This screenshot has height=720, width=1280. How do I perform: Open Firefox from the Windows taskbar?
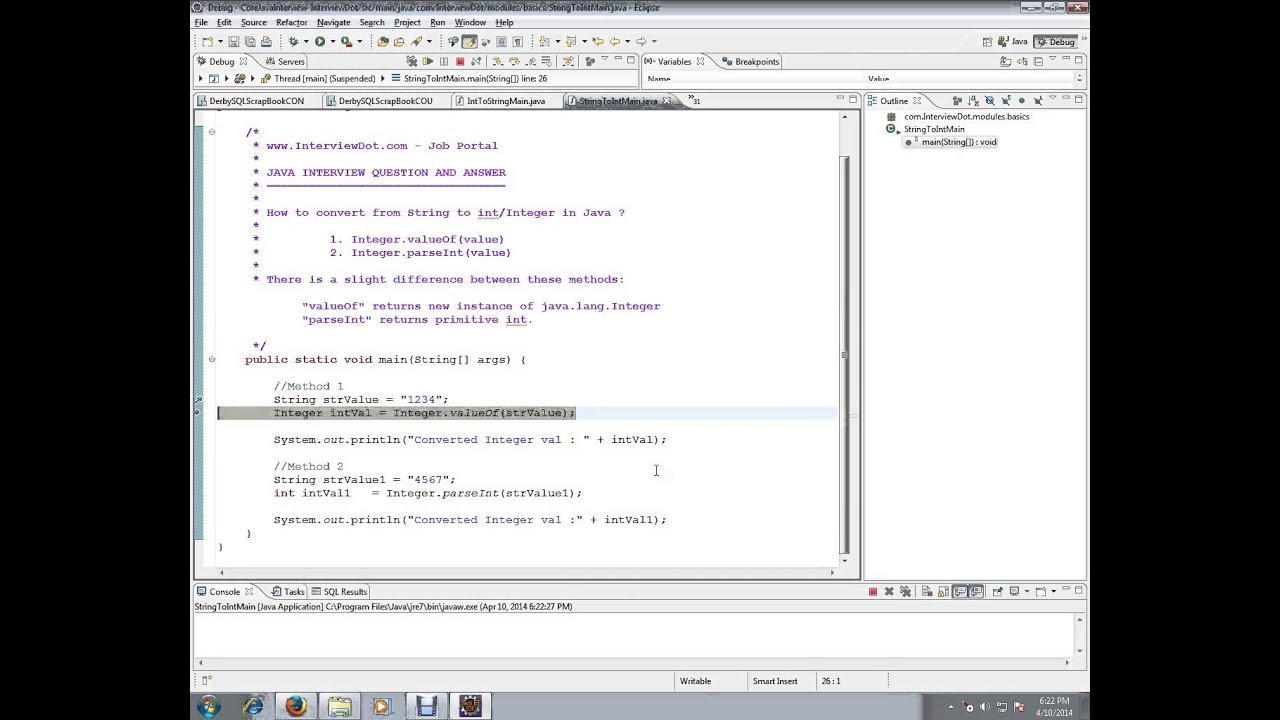click(x=296, y=707)
